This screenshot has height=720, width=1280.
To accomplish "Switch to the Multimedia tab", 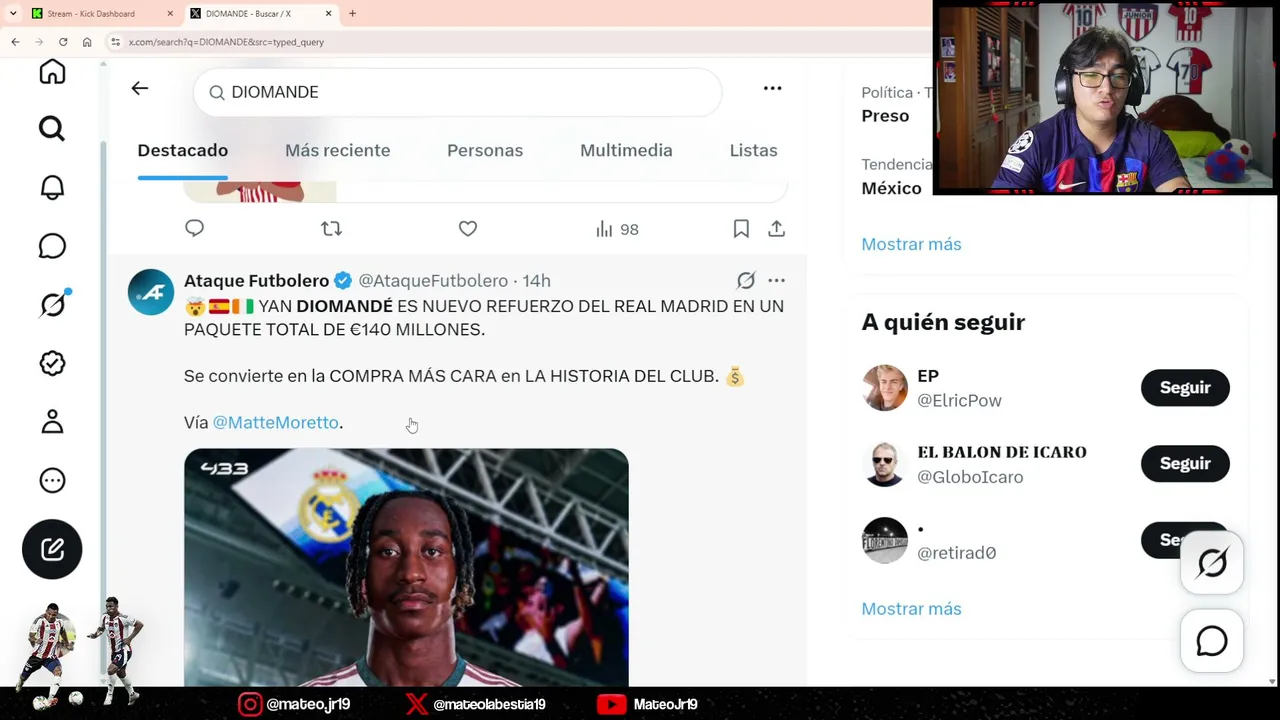I will coord(626,150).
